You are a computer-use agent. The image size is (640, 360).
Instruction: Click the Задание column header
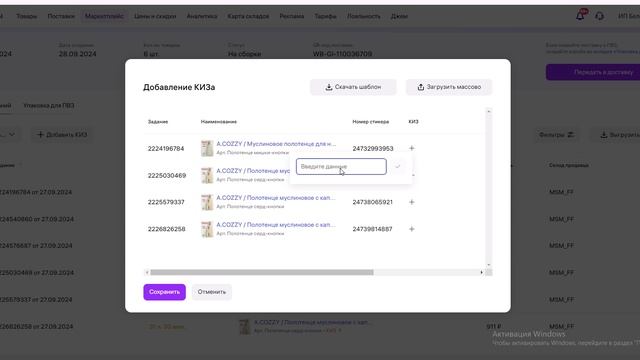pos(158,122)
